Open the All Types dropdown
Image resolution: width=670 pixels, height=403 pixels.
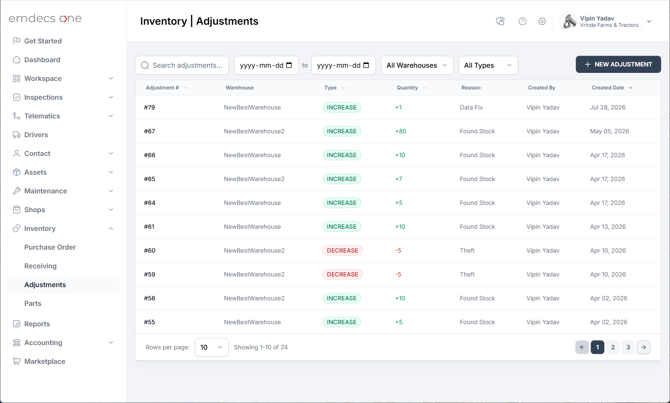click(488, 65)
